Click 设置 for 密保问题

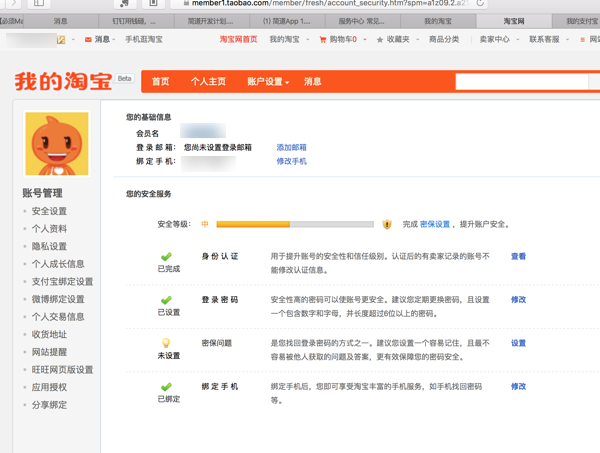coord(518,343)
